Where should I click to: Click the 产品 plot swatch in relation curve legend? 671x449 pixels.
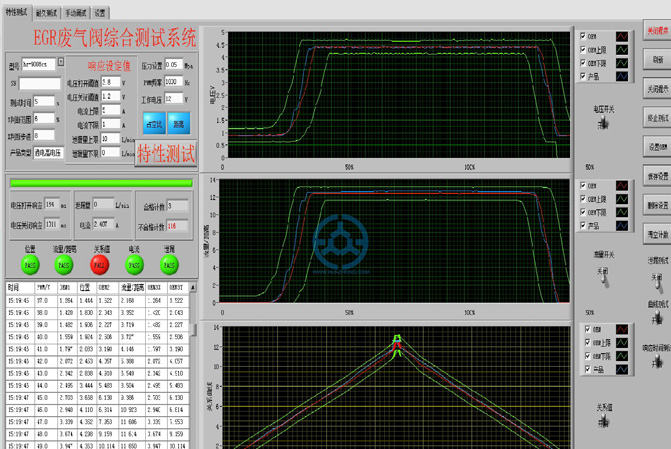pyautogui.click(x=622, y=369)
